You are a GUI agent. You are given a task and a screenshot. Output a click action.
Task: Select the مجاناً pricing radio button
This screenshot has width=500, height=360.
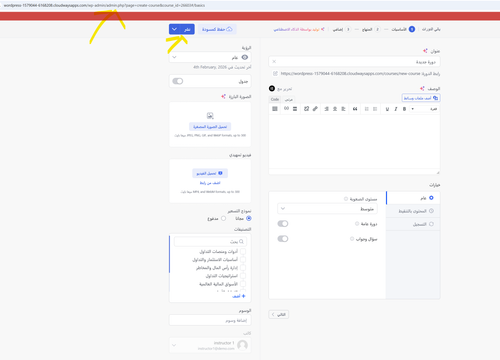tap(249, 219)
